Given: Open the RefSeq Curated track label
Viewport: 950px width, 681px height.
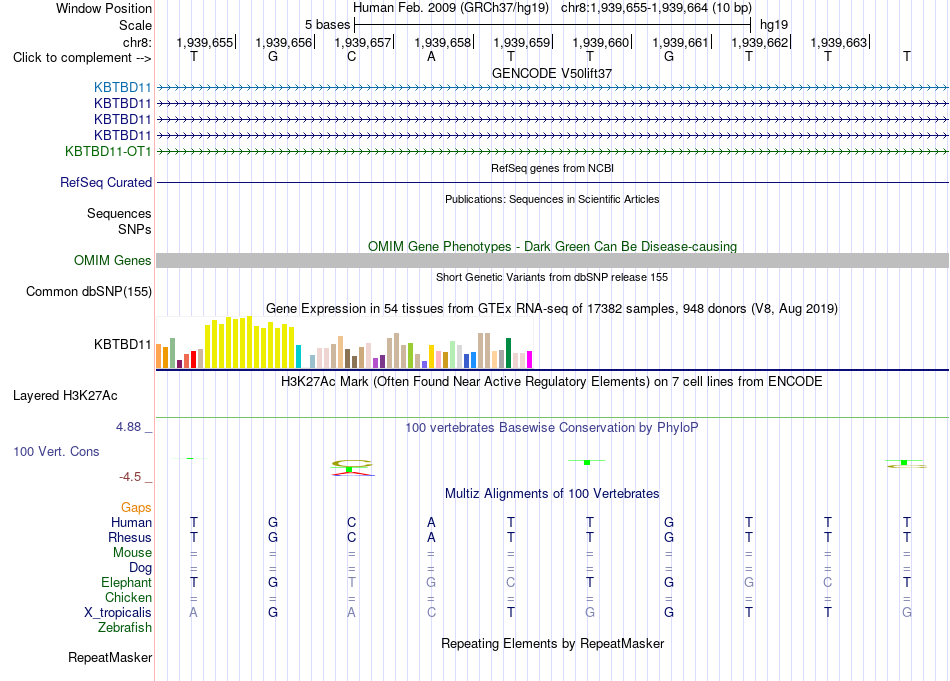Looking at the screenshot, I should click(x=105, y=182).
